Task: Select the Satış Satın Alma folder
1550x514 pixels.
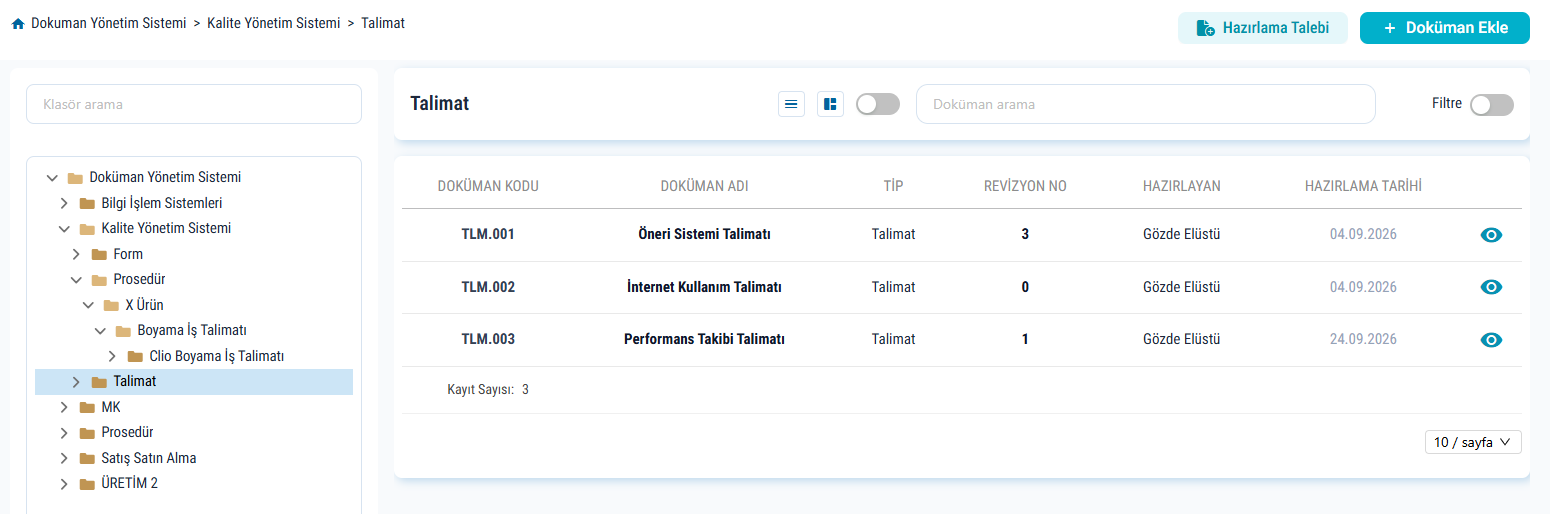Action: click(149, 458)
